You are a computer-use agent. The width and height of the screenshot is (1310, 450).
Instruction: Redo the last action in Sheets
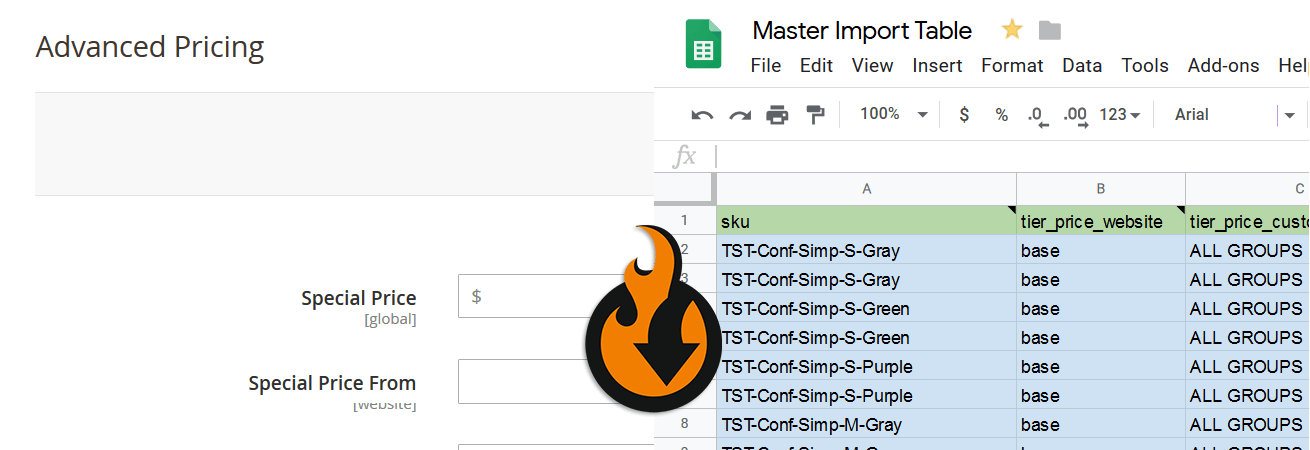point(740,115)
